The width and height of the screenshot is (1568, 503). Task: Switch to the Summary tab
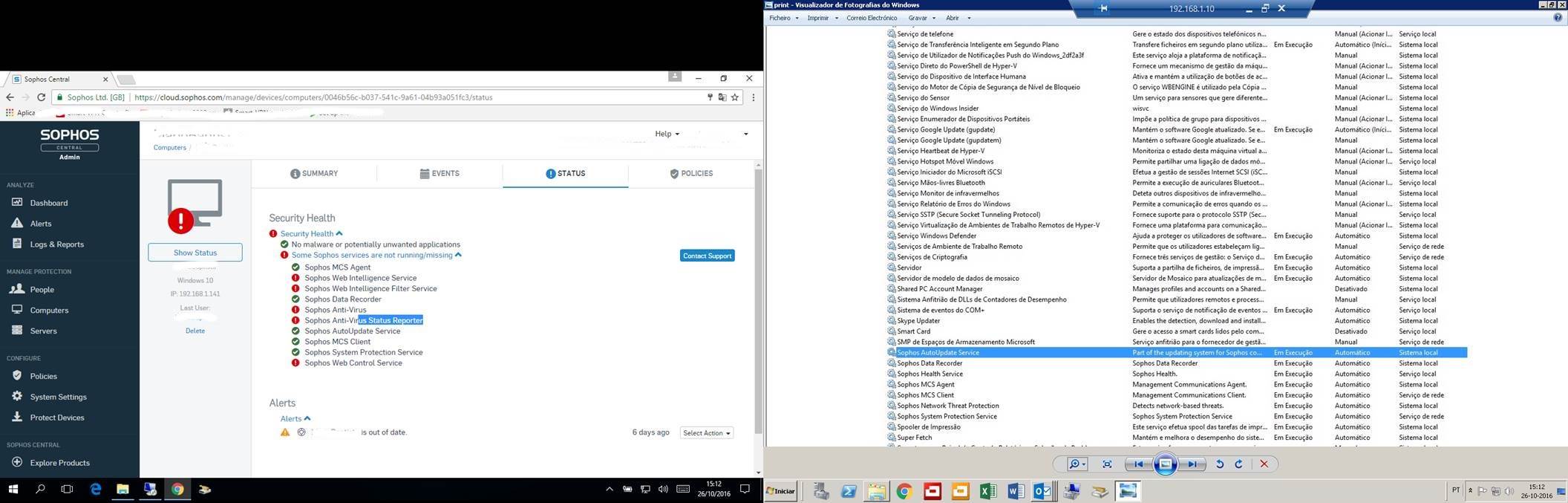(314, 174)
